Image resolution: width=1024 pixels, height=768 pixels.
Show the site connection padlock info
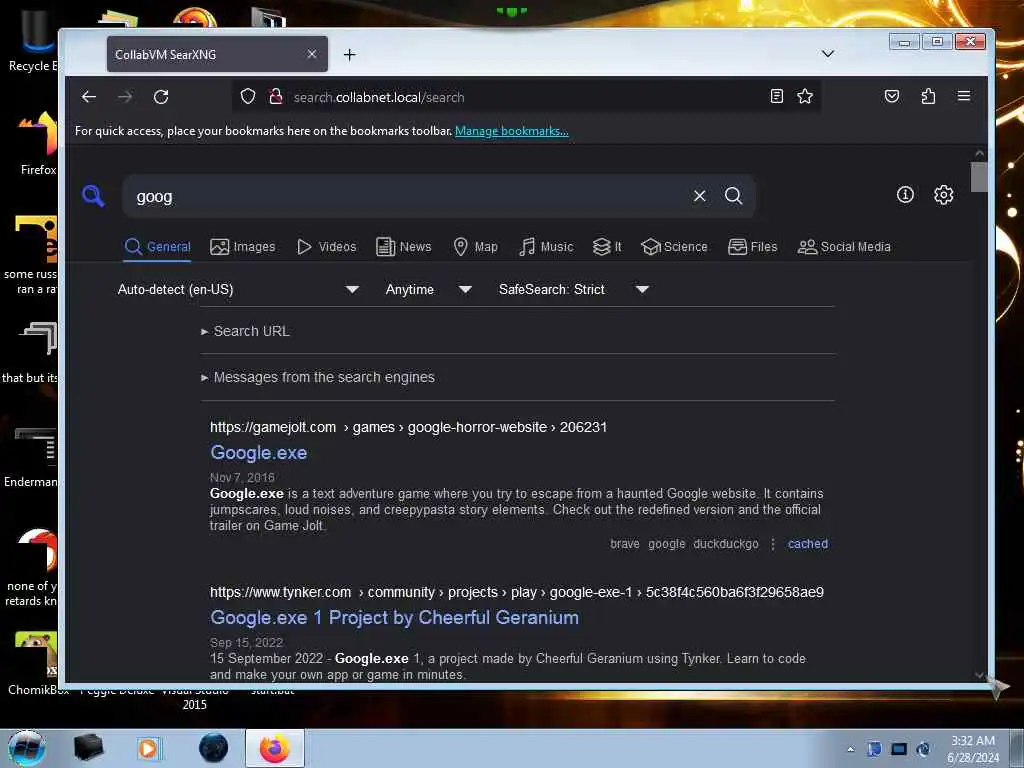pos(276,97)
